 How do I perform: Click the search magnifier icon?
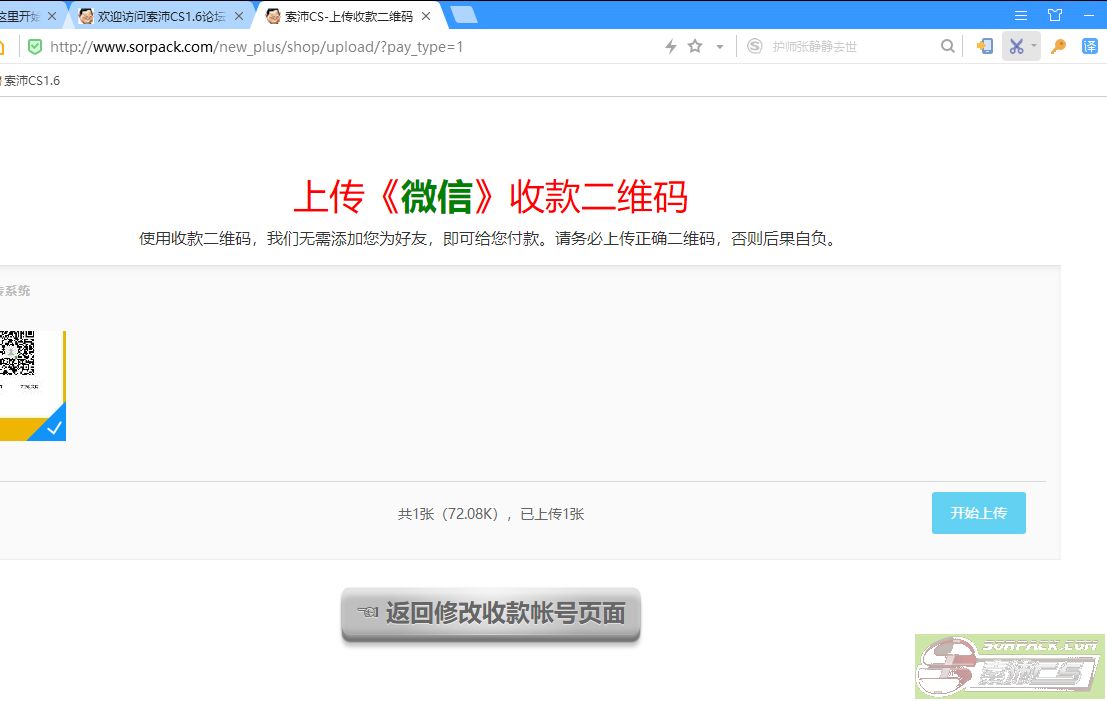pyautogui.click(x=947, y=47)
